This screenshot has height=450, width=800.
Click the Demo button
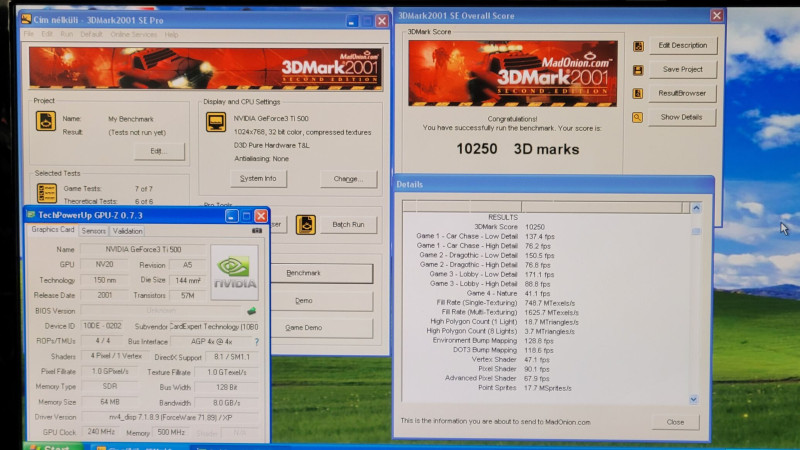pyautogui.click(x=321, y=301)
